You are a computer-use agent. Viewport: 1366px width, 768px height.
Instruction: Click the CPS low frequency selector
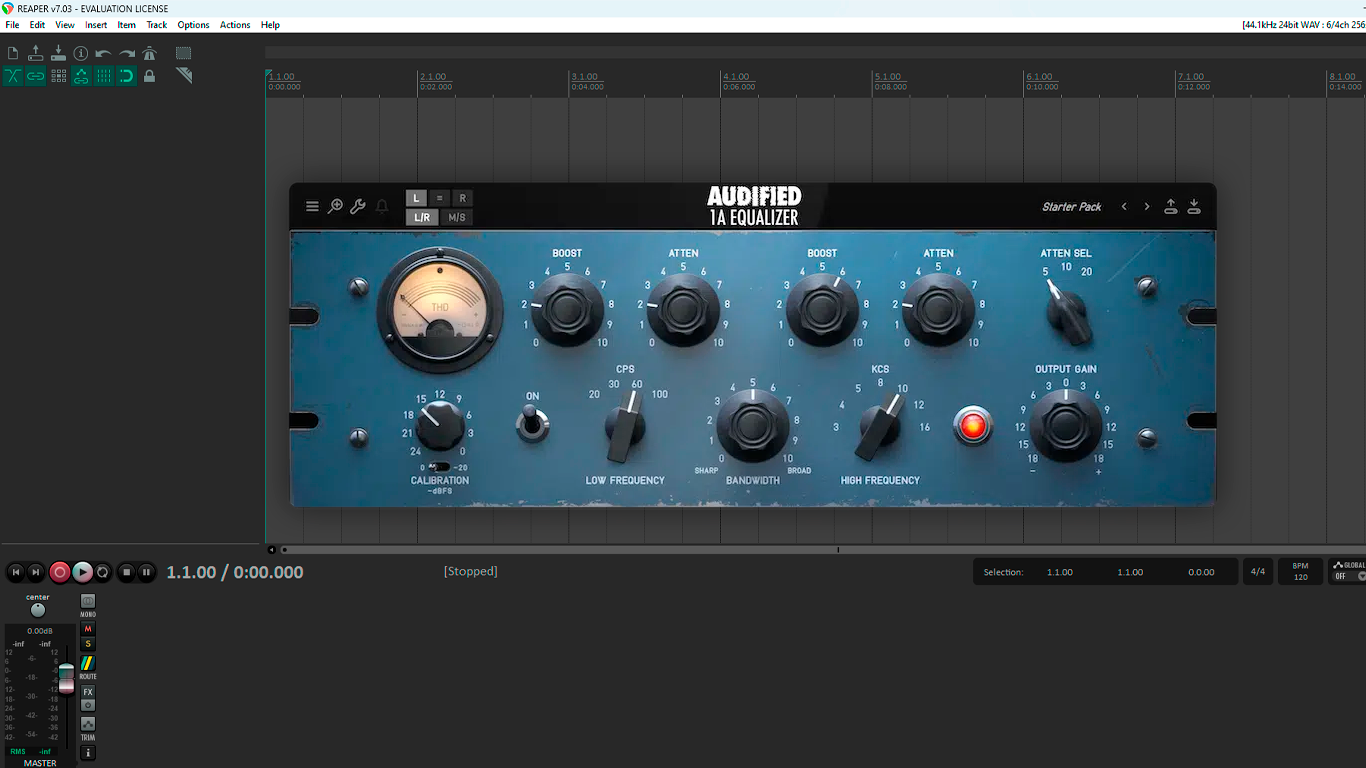(626, 427)
